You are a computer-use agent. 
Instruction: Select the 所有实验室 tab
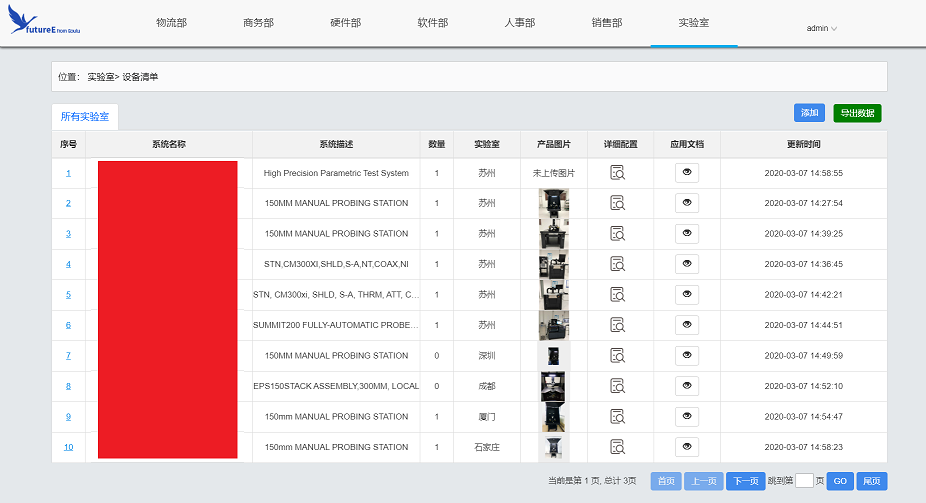pos(85,117)
